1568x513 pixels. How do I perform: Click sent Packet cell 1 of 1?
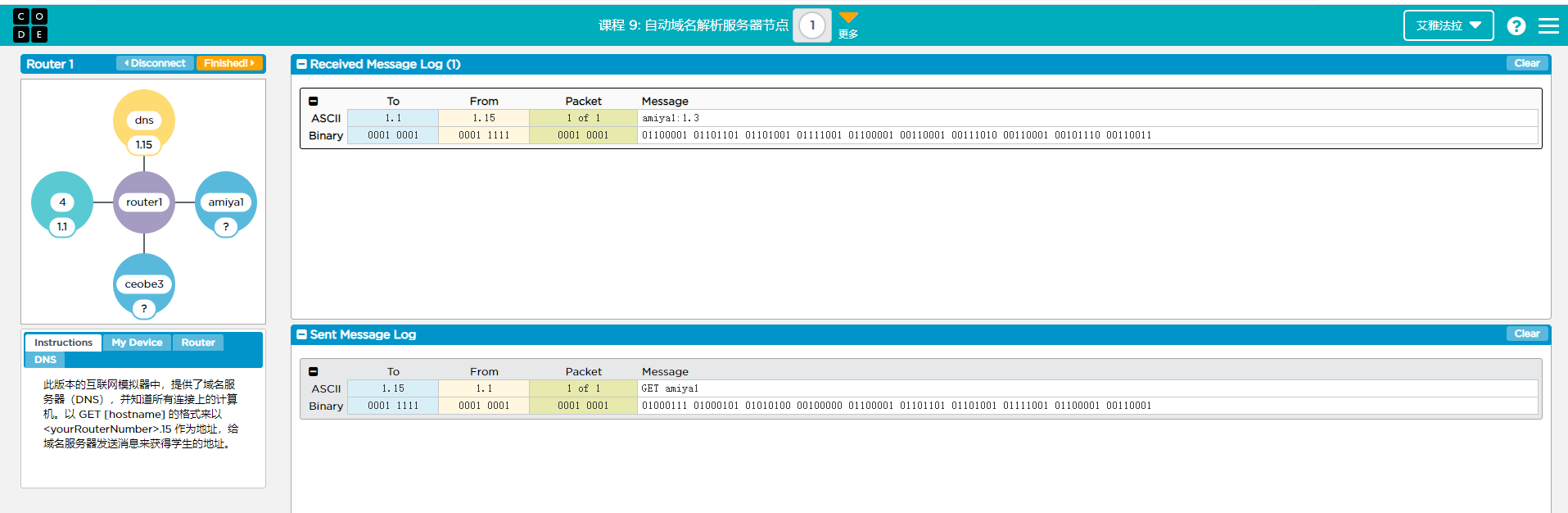pos(584,388)
